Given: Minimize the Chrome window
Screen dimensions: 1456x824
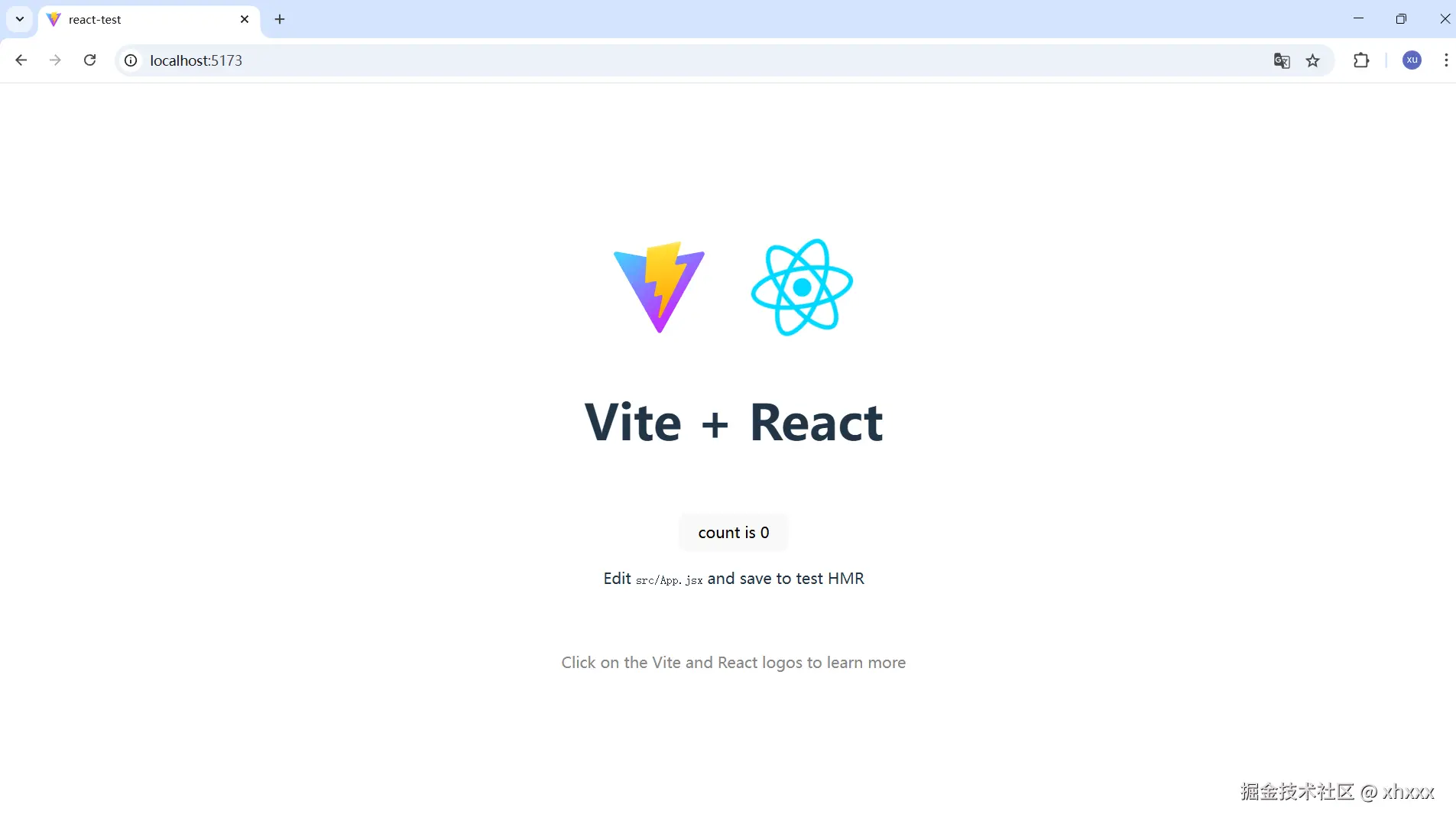Looking at the screenshot, I should pyautogui.click(x=1358, y=18).
